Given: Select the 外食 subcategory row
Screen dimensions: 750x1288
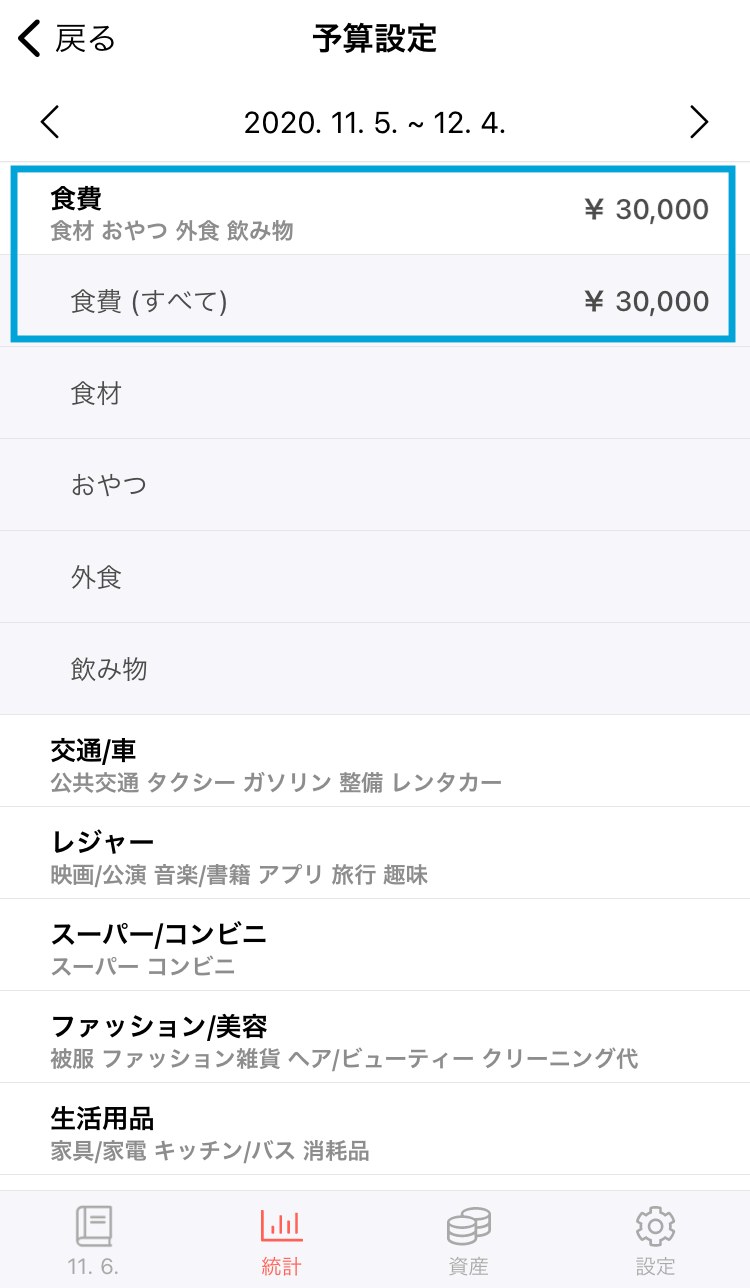Looking at the screenshot, I should [x=375, y=577].
